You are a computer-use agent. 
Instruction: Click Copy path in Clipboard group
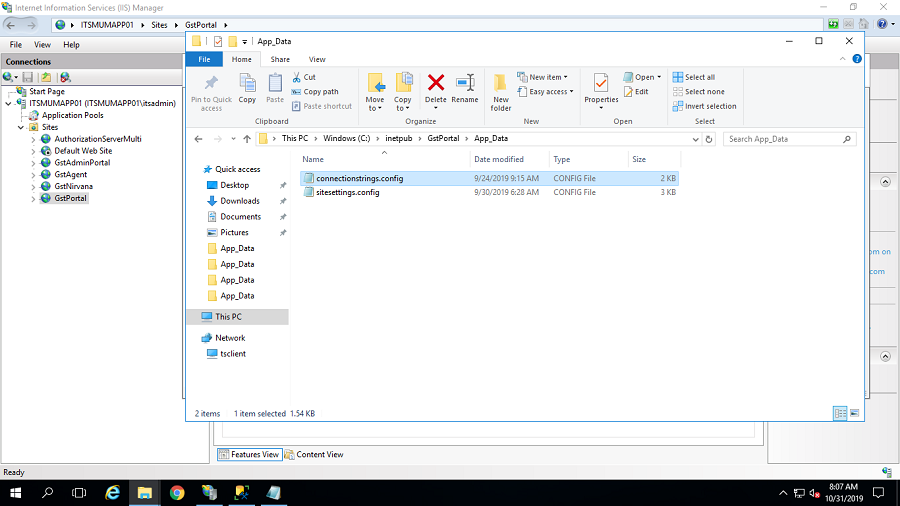click(315, 92)
